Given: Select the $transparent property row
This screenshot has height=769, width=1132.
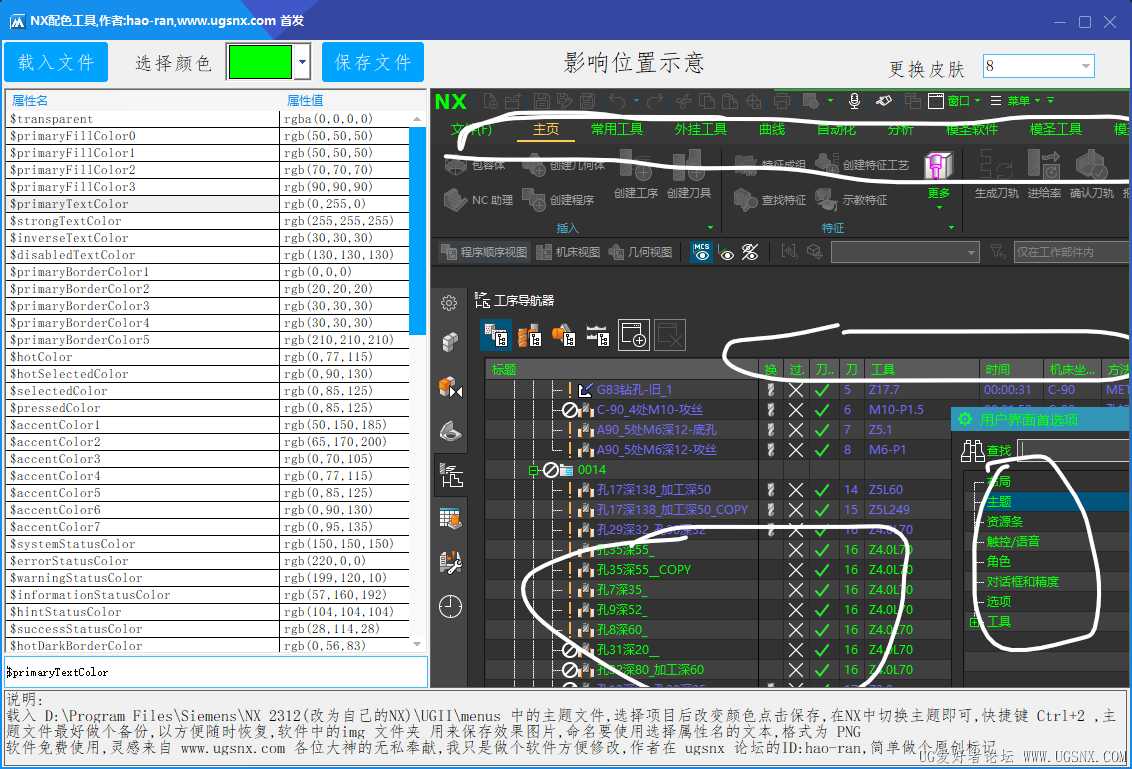Looking at the screenshot, I should pyautogui.click(x=207, y=119).
